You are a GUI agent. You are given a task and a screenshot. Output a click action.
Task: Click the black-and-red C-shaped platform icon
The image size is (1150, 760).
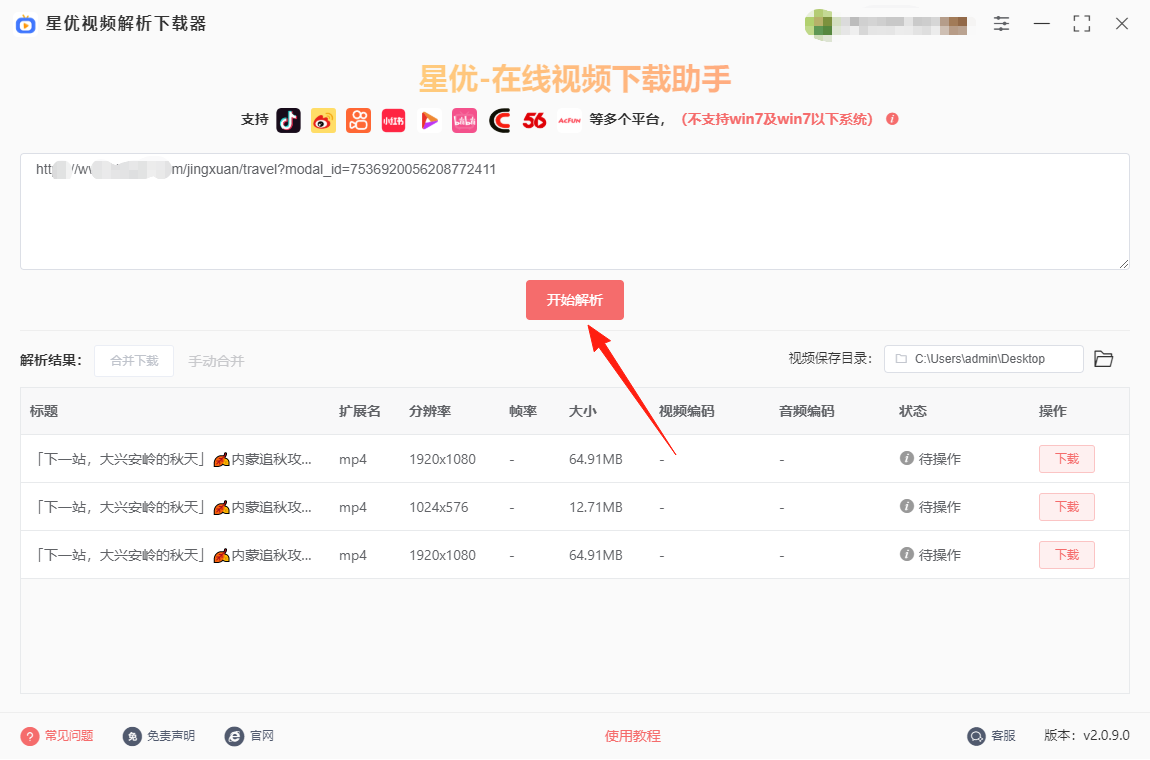(x=499, y=120)
